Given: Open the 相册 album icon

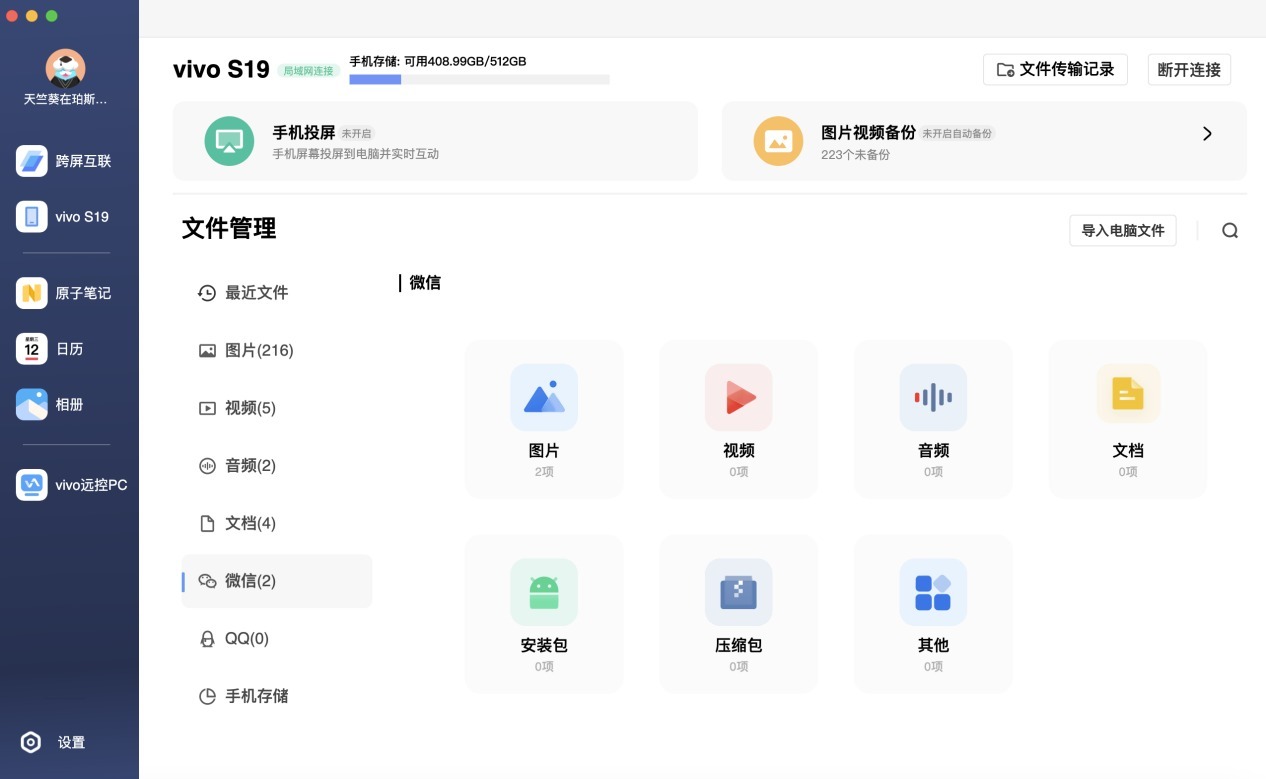Looking at the screenshot, I should [x=32, y=405].
